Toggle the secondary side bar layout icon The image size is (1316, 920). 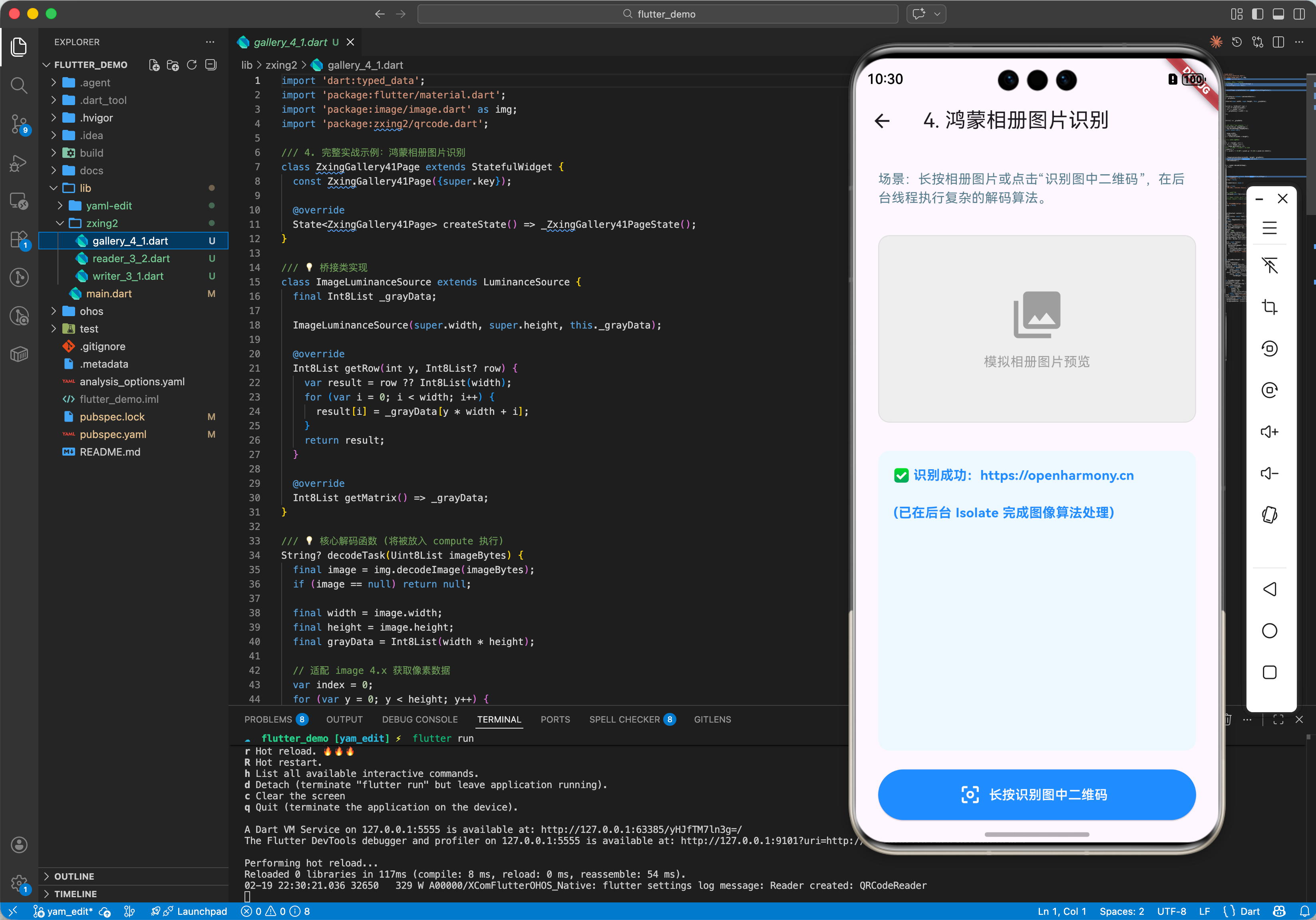1299,14
